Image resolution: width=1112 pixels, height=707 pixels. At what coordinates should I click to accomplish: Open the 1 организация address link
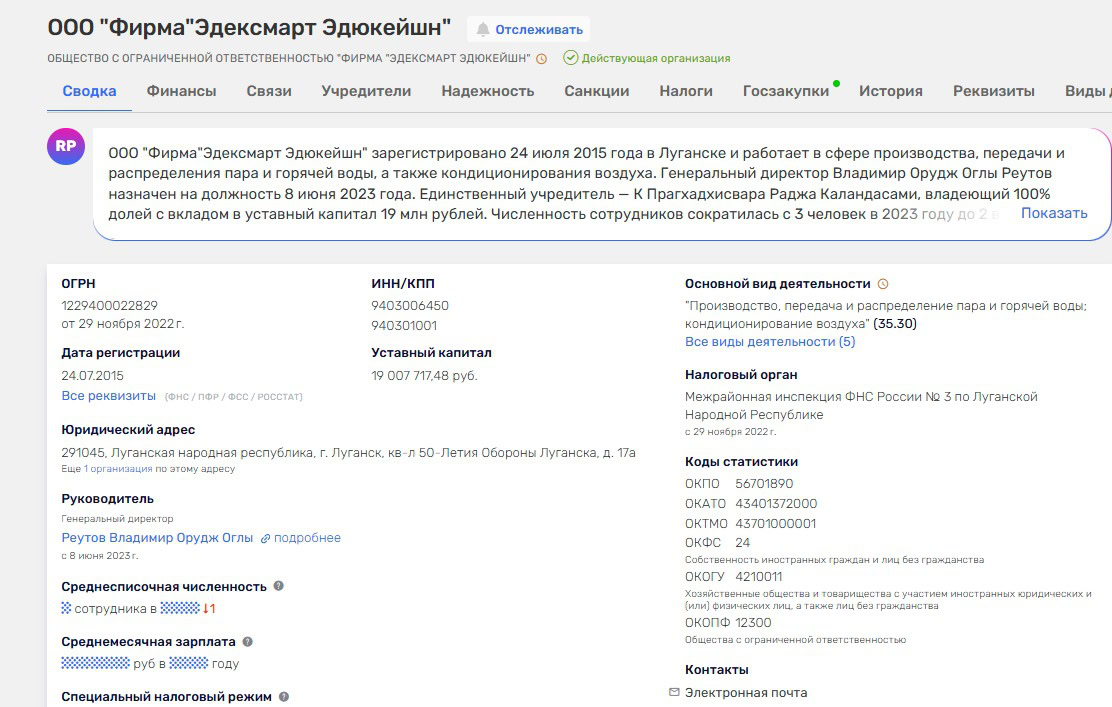click(x=118, y=469)
